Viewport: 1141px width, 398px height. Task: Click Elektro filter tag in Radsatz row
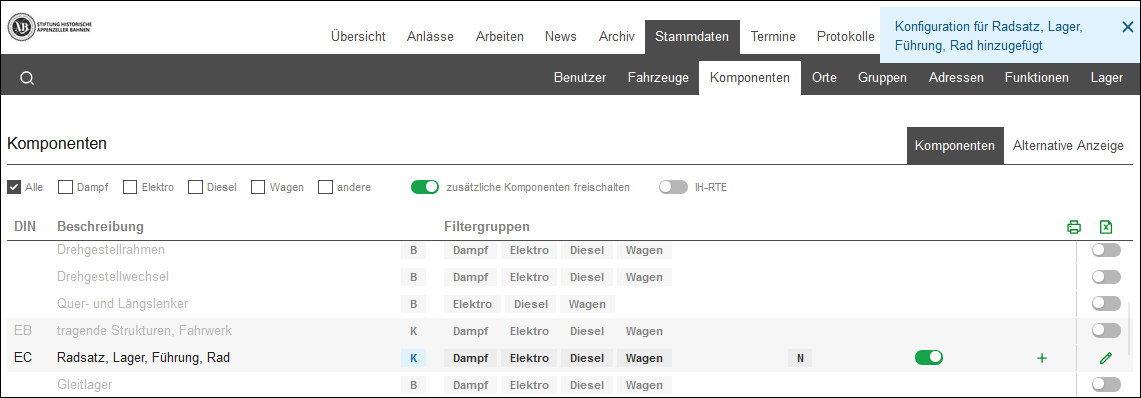pos(529,358)
